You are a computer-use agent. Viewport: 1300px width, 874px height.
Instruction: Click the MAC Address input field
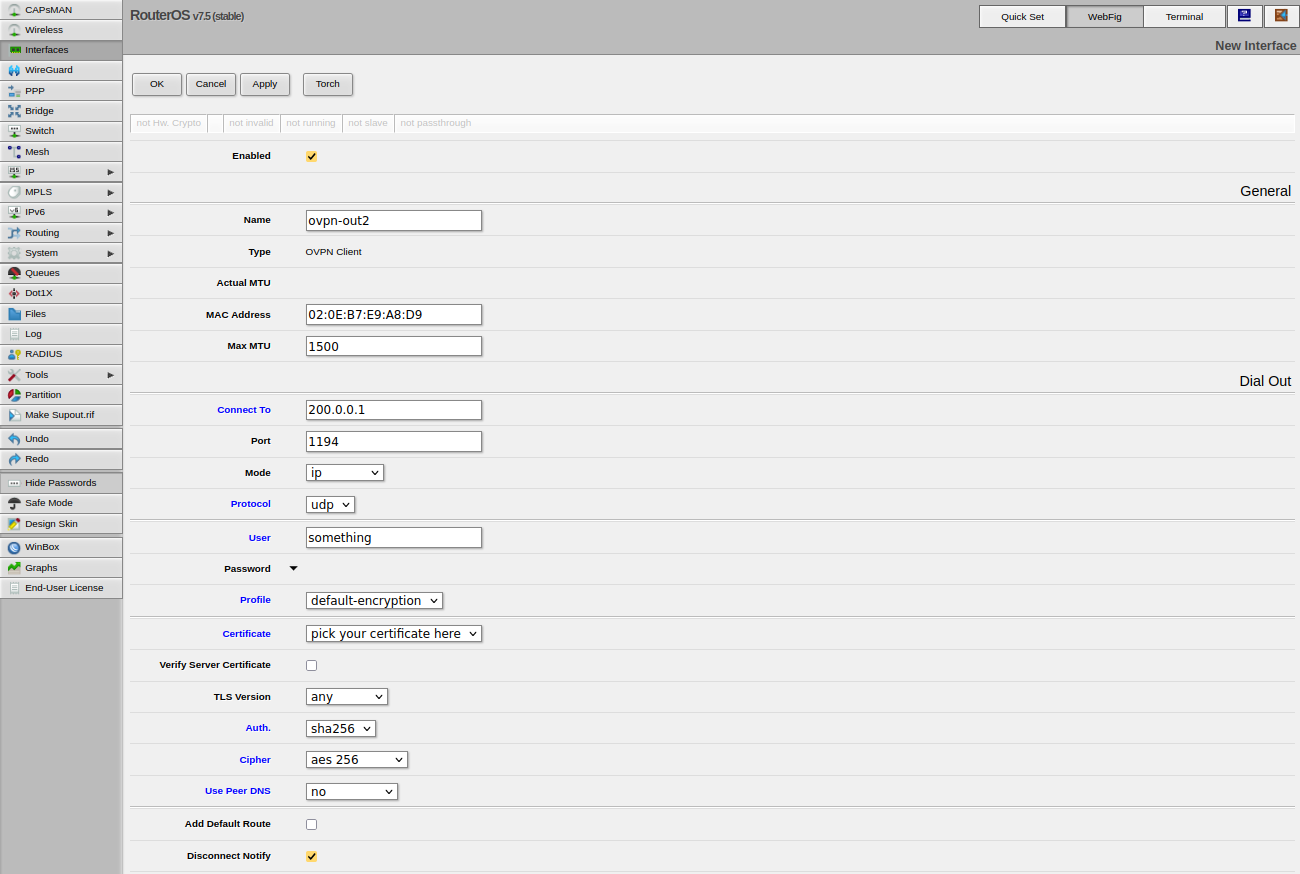[x=394, y=315]
